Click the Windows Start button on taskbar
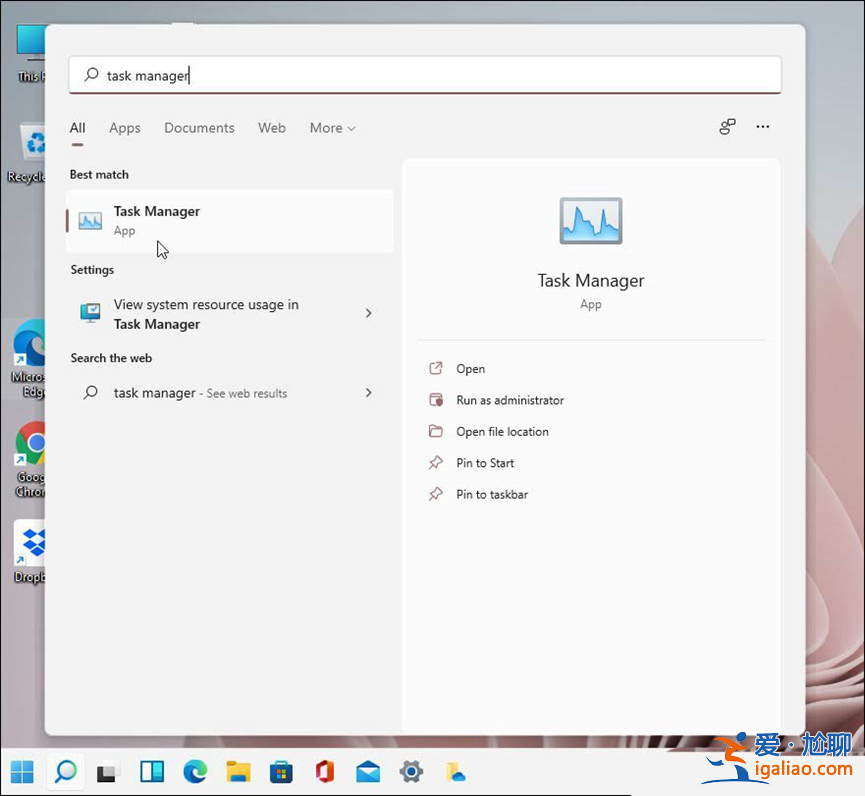This screenshot has height=796, width=865. (x=22, y=771)
